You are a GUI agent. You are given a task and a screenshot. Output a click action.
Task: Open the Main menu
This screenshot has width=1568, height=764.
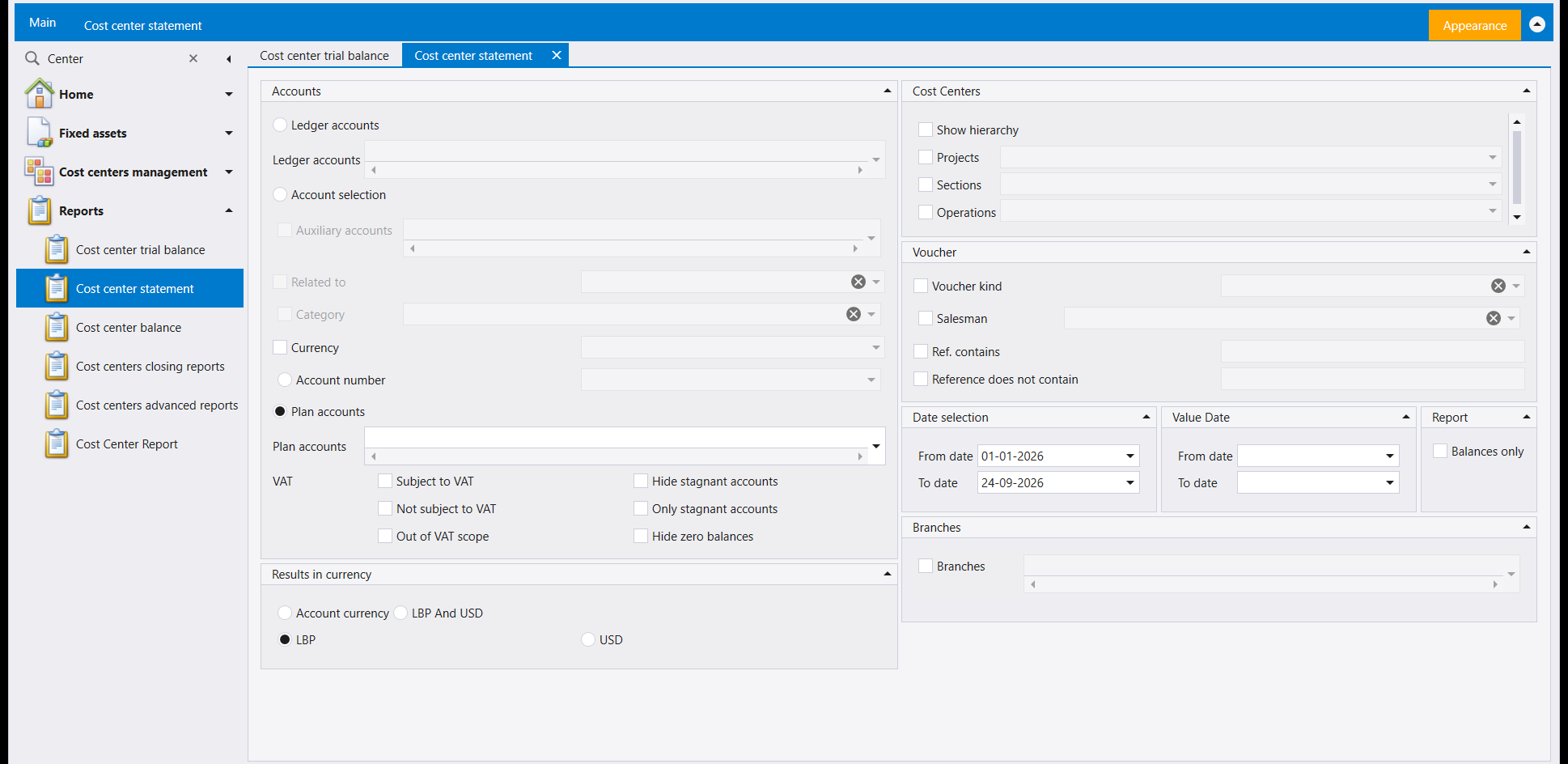point(42,23)
